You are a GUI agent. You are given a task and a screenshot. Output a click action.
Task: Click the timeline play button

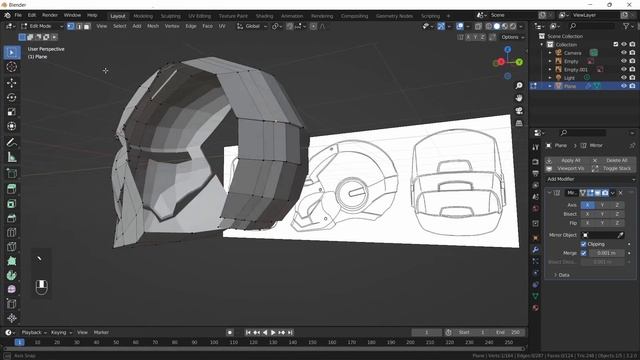[x=273, y=333]
